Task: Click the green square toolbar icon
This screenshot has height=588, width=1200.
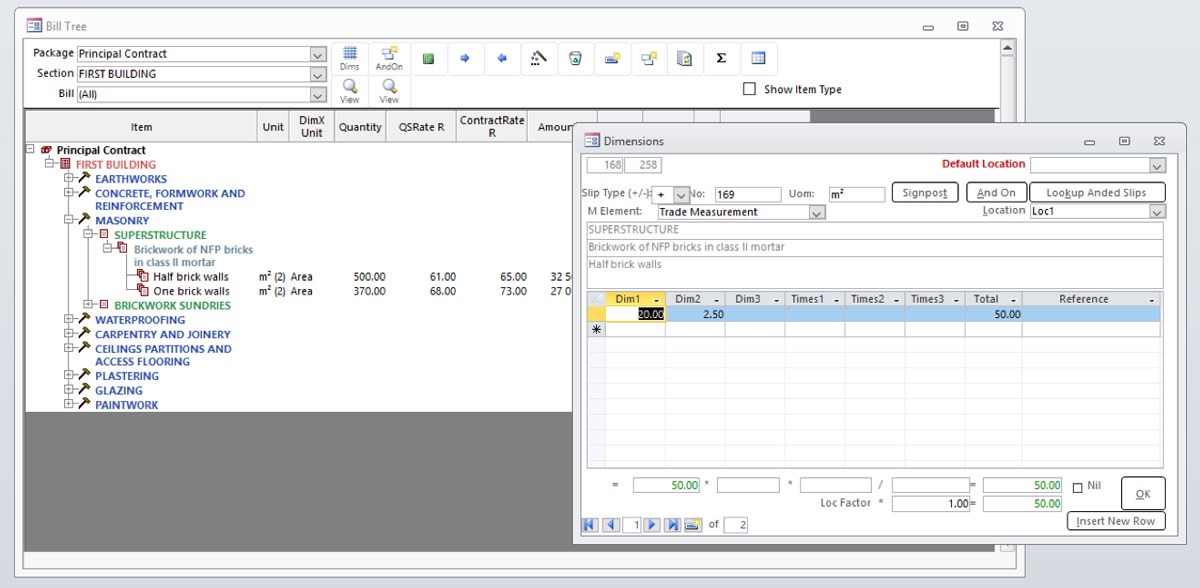Action: click(x=427, y=58)
